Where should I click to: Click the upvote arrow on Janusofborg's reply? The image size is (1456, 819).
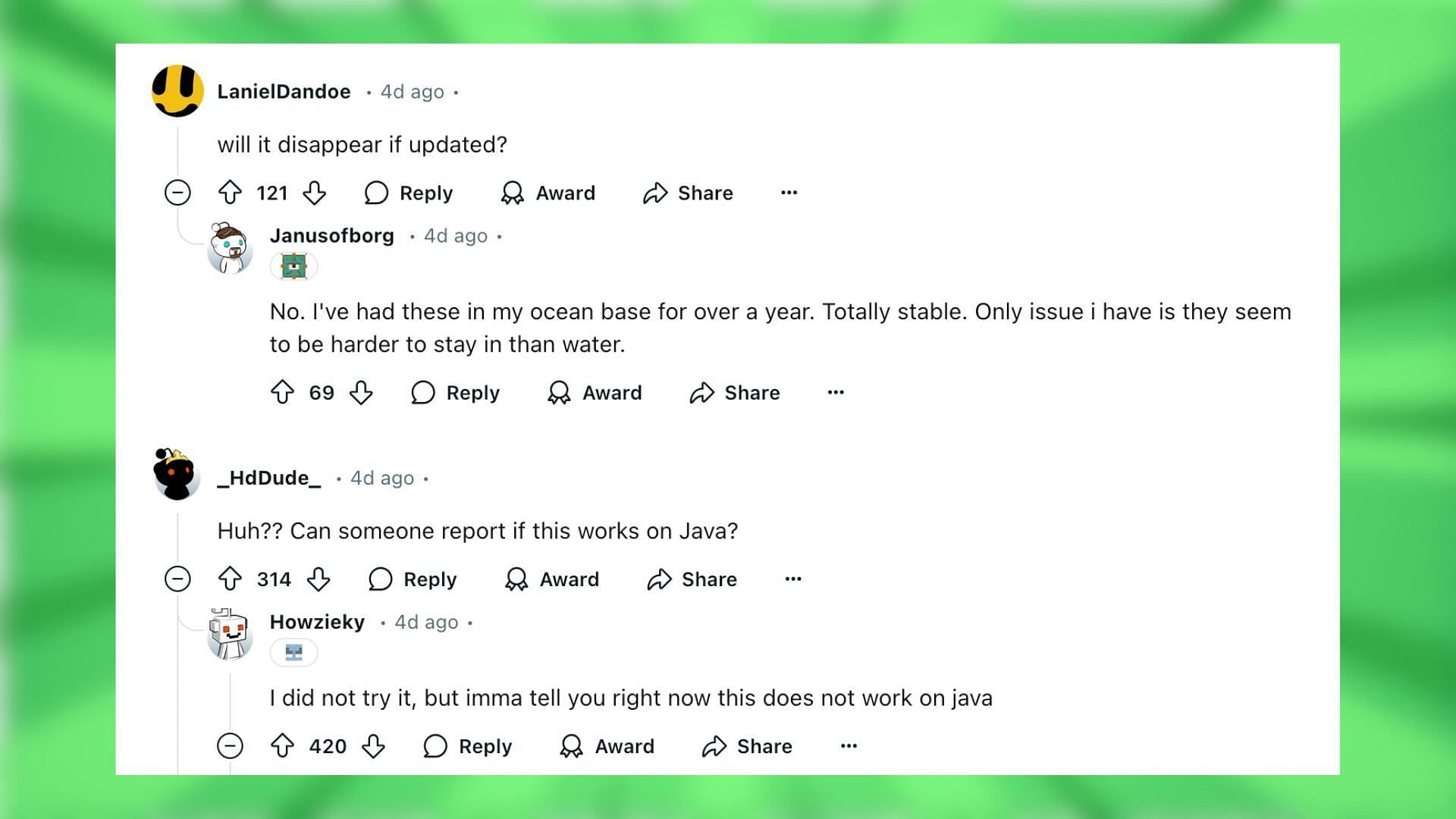[x=283, y=392]
